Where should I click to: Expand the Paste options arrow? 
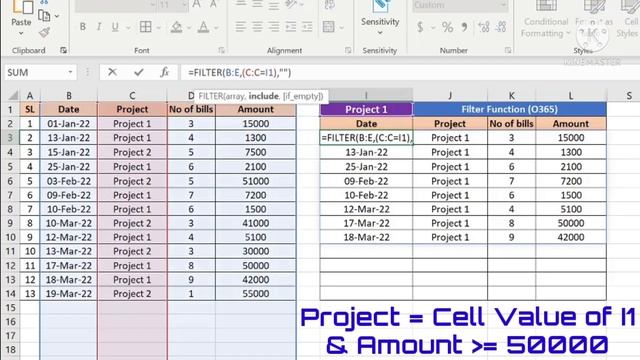point(21,34)
